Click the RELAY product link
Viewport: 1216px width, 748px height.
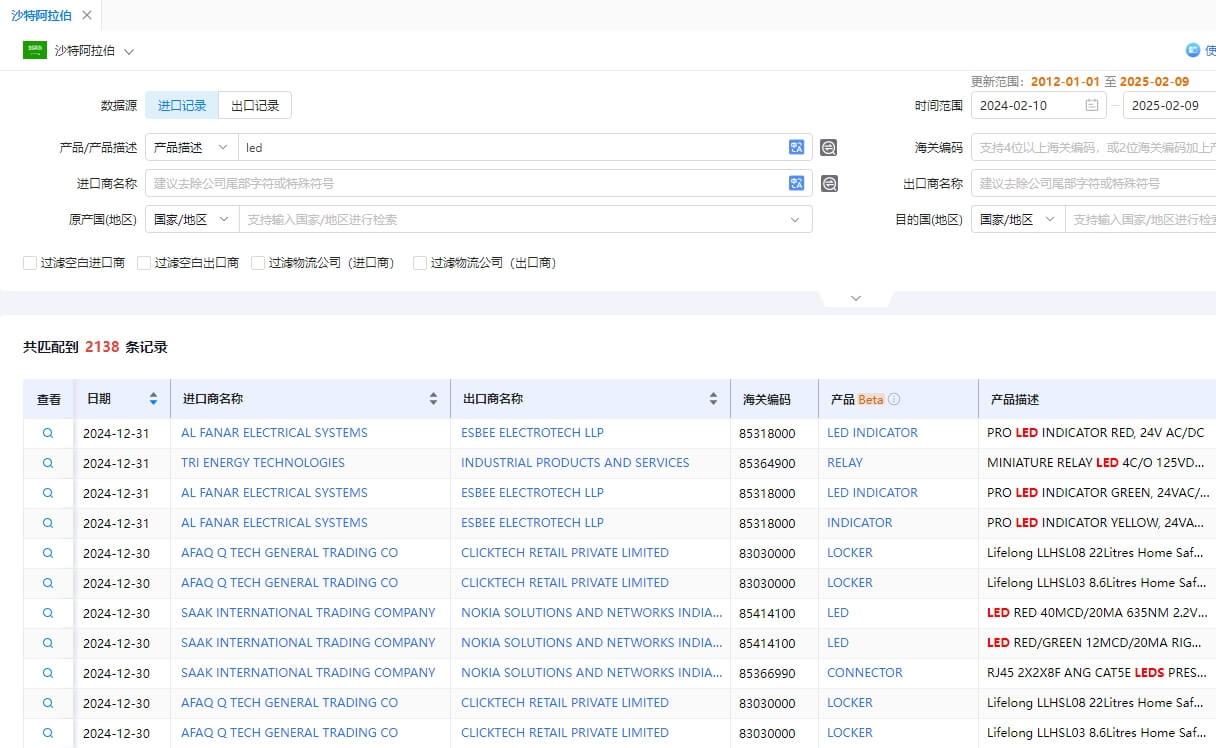tap(845, 463)
